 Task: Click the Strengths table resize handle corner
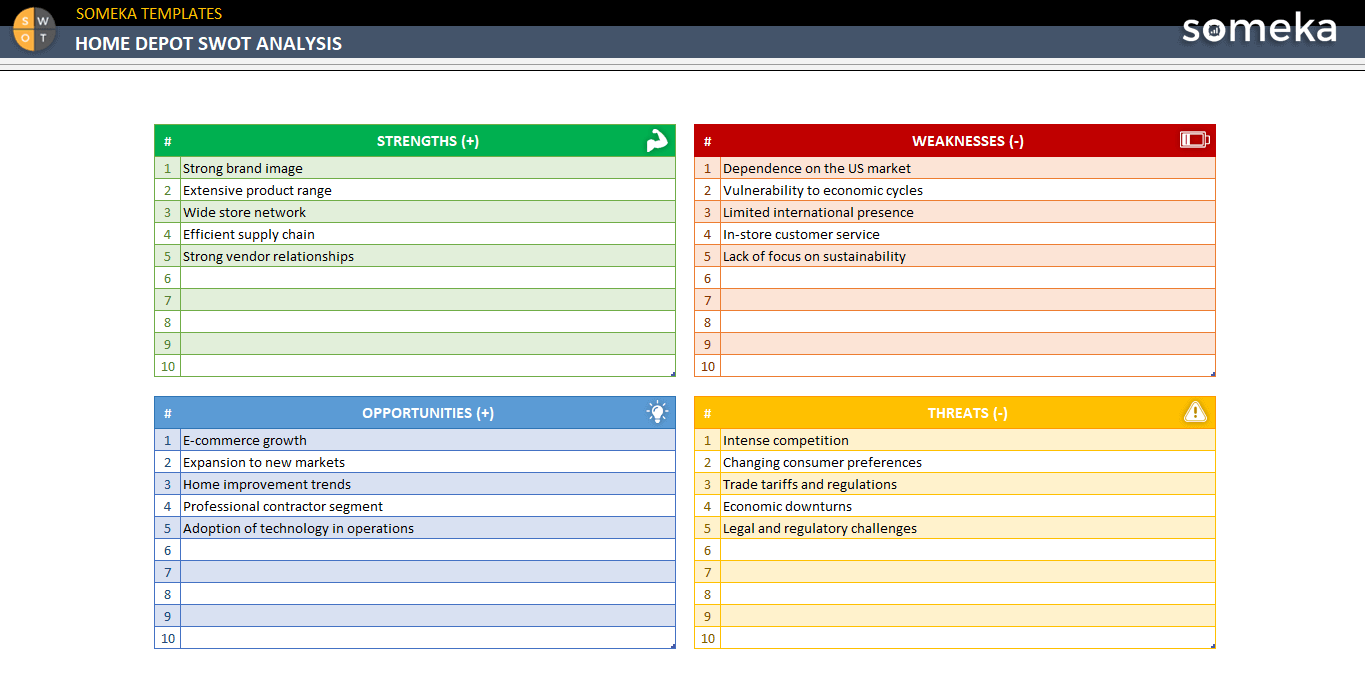pyautogui.click(x=673, y=374)
